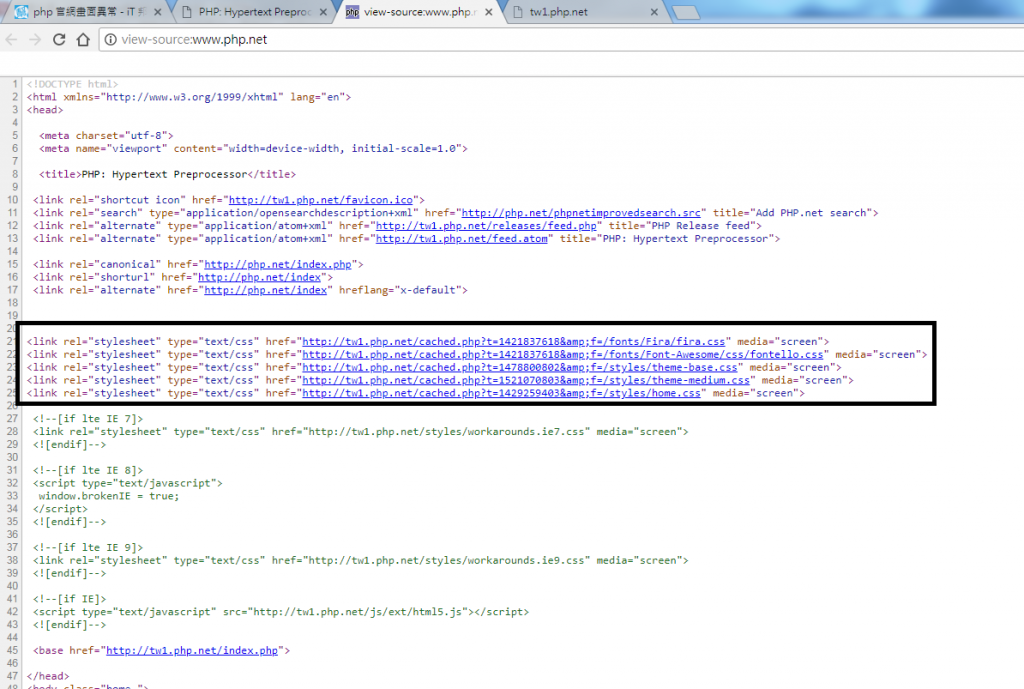Open shorturl php.net/index link on line 16
Image resolution: width=1024 pixels, height=689 pixels.
[260, 277]
